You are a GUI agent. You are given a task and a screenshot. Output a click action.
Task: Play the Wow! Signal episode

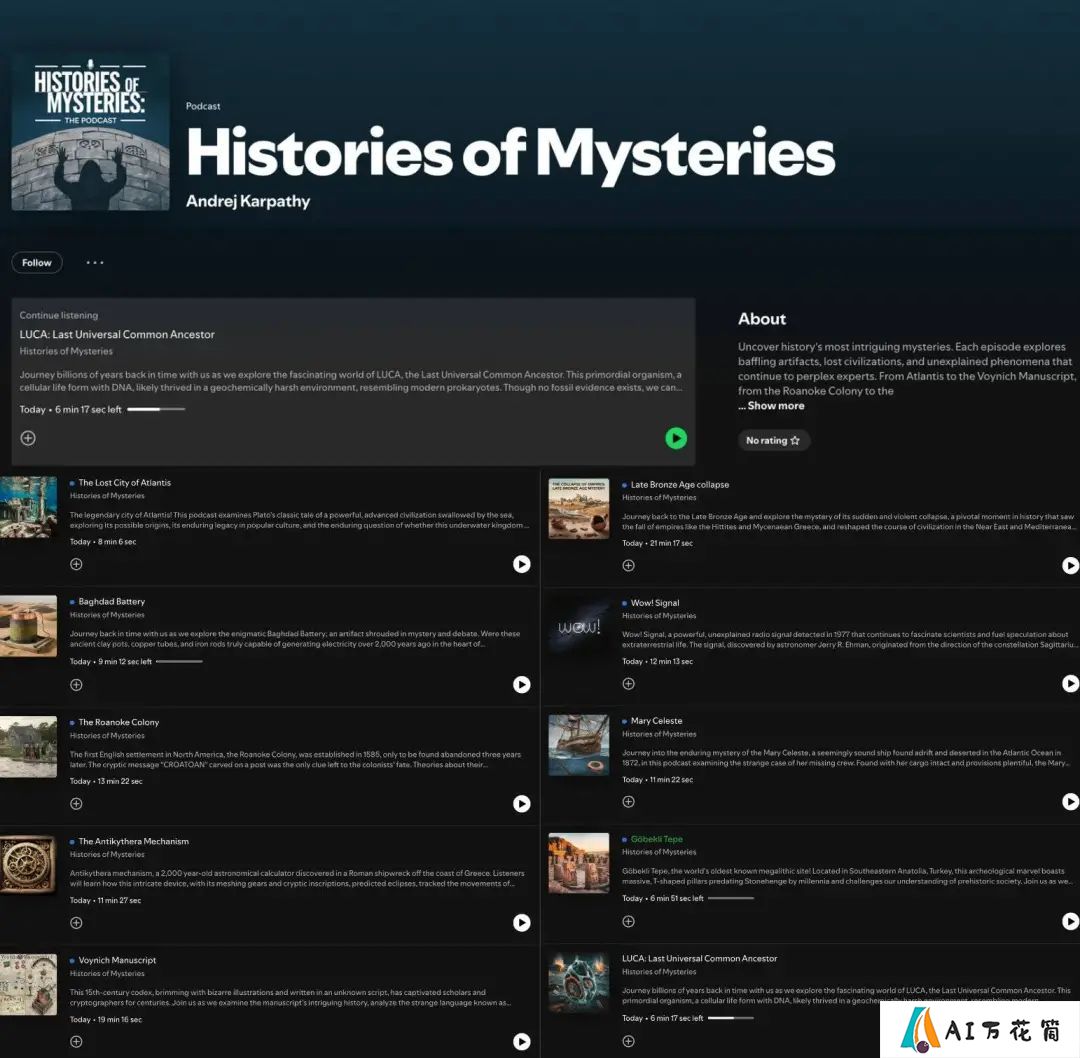click(x=1070, y=683)
